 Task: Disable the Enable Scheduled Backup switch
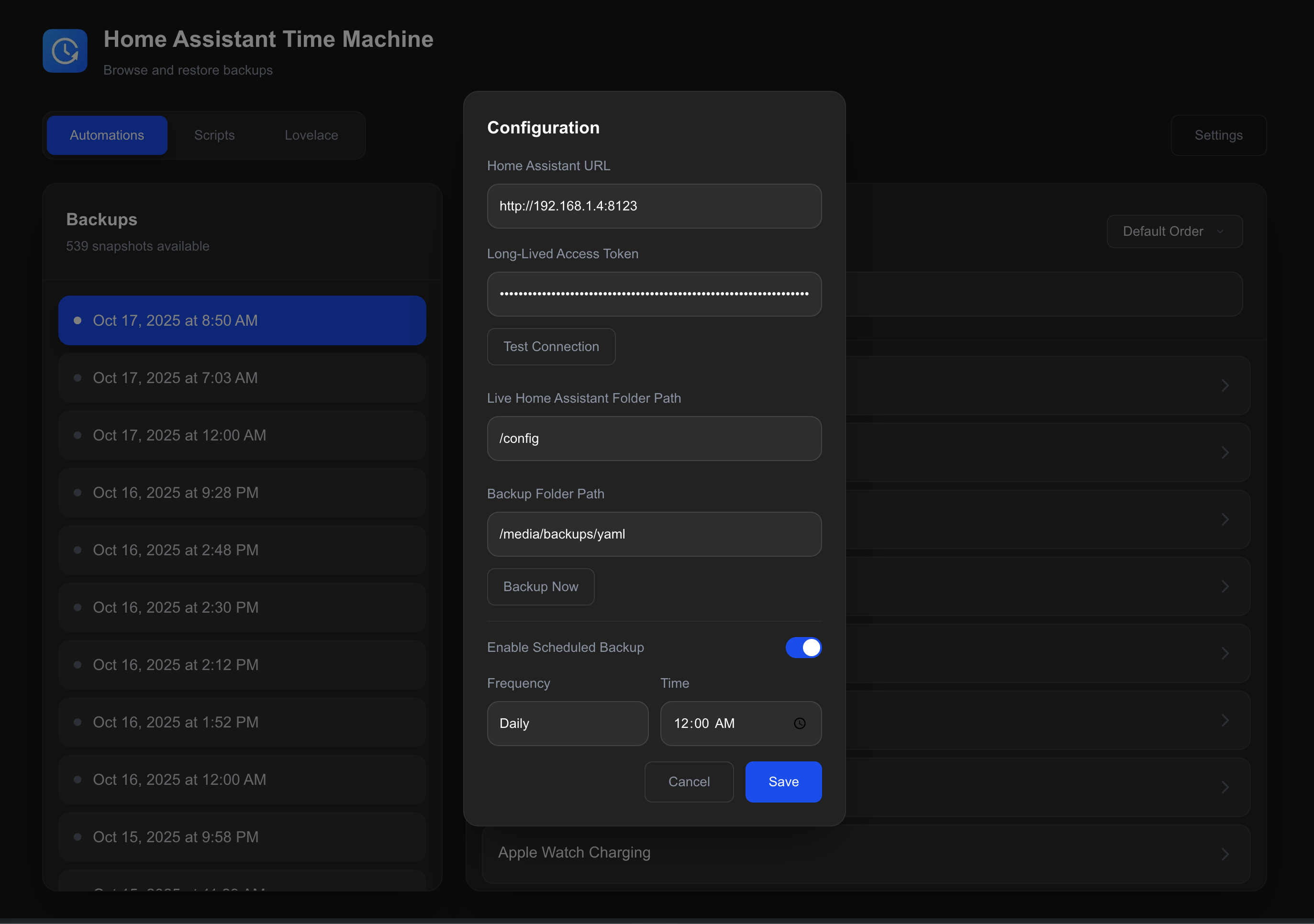803,648
